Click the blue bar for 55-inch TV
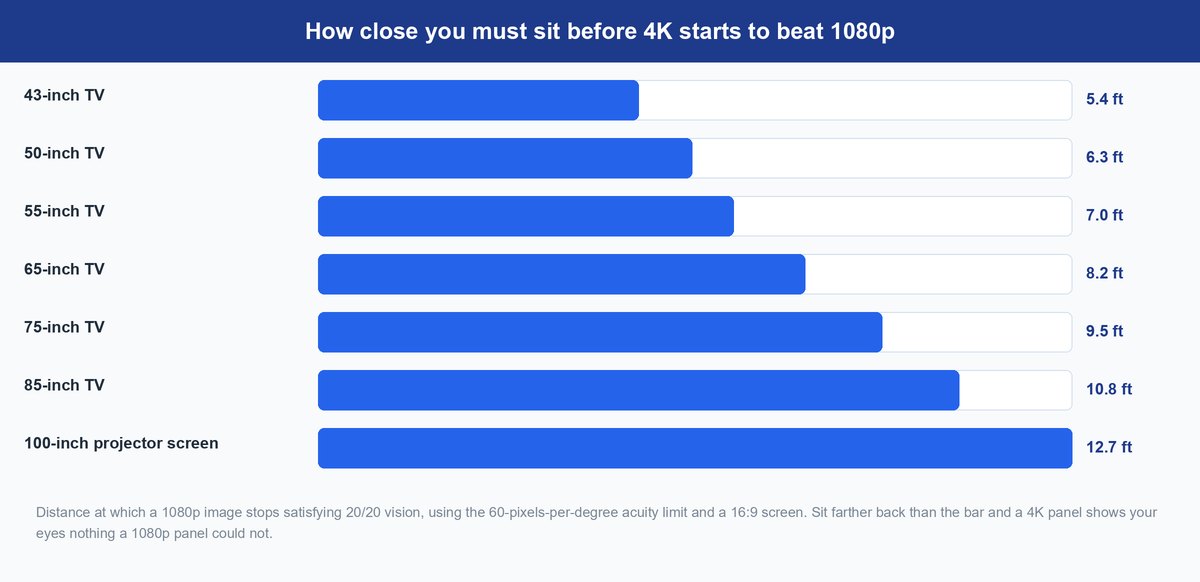Image resolution: width=1200 pixels, height=582 pixels. click(526, 216)
